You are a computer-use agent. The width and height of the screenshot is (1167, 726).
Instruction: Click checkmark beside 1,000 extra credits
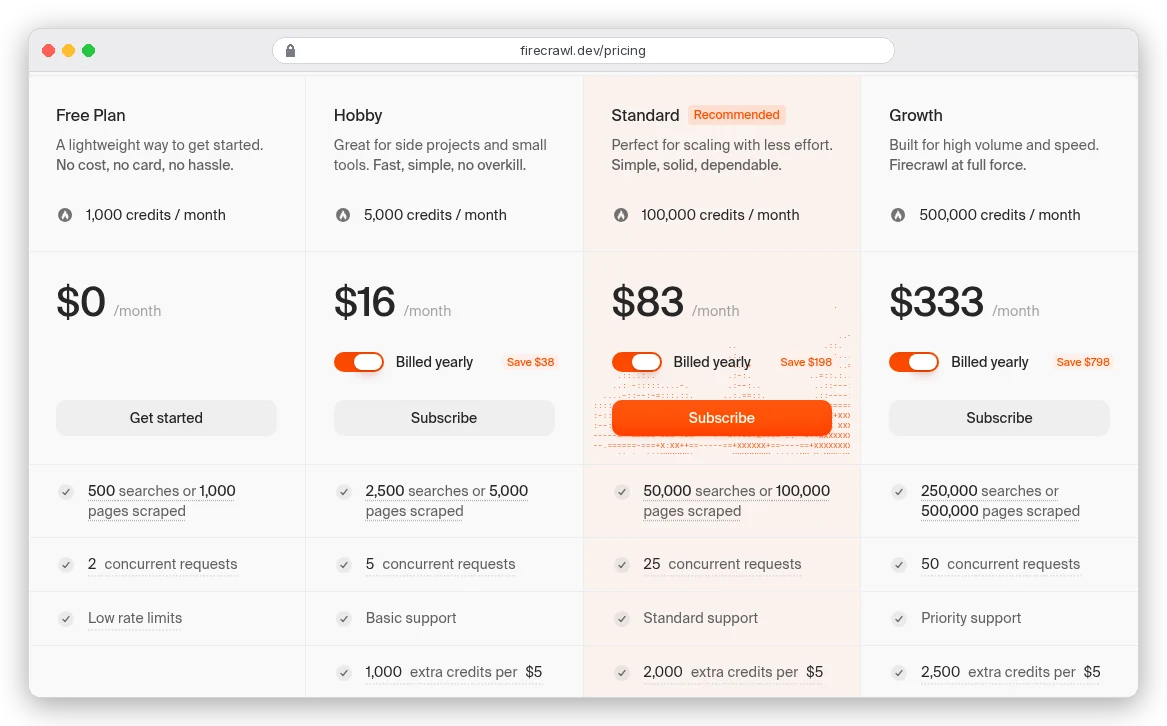tap(344, 672)
